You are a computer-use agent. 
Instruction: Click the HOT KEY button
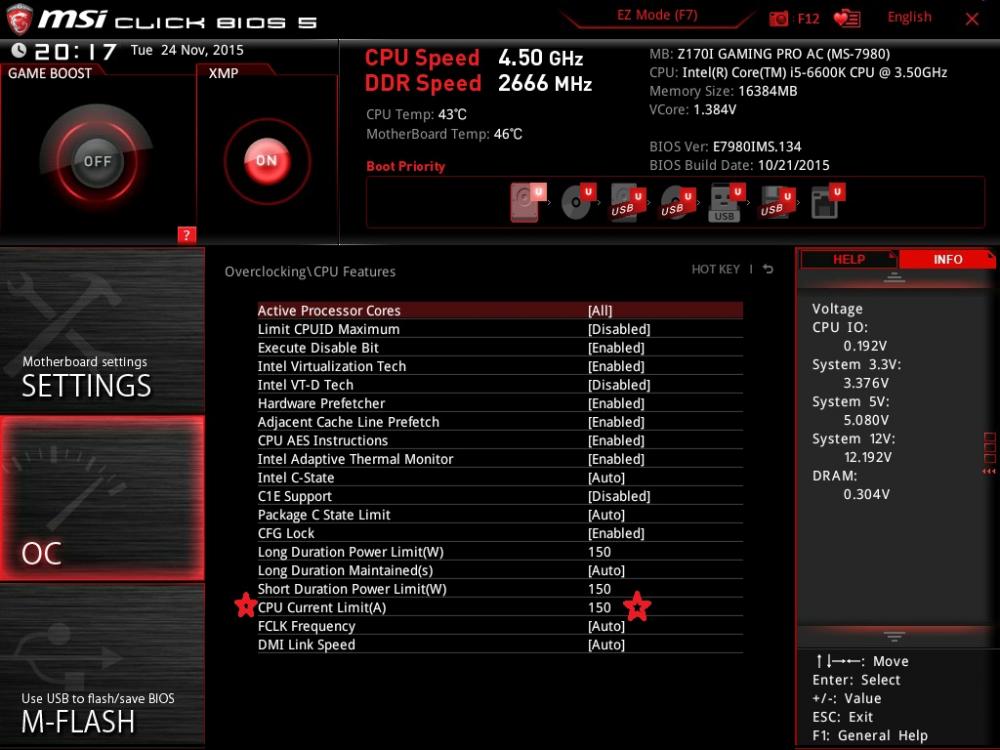[716, 269]
